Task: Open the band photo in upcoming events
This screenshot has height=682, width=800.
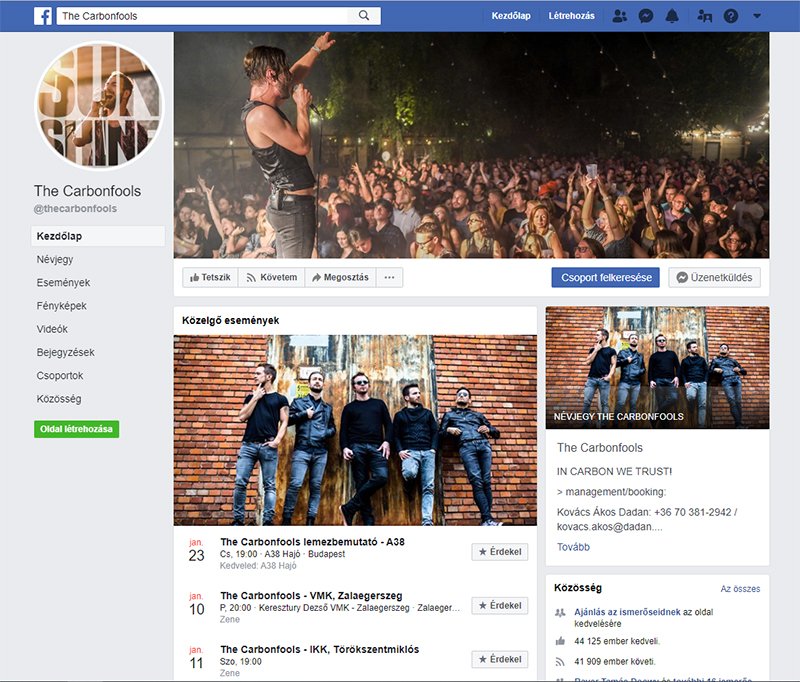Action: [355, 430]
